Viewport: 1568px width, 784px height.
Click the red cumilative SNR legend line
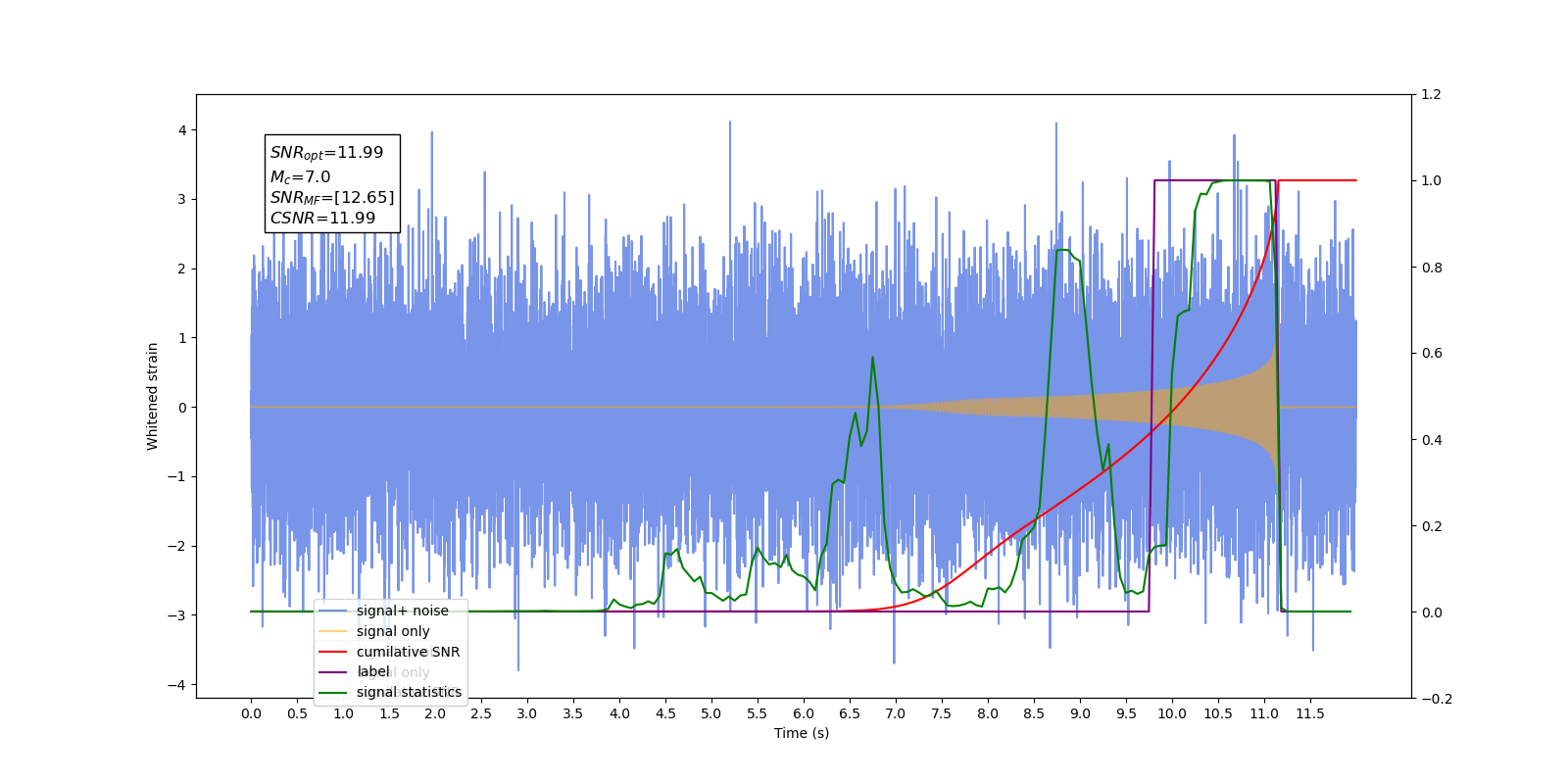(x=332, y=652)
